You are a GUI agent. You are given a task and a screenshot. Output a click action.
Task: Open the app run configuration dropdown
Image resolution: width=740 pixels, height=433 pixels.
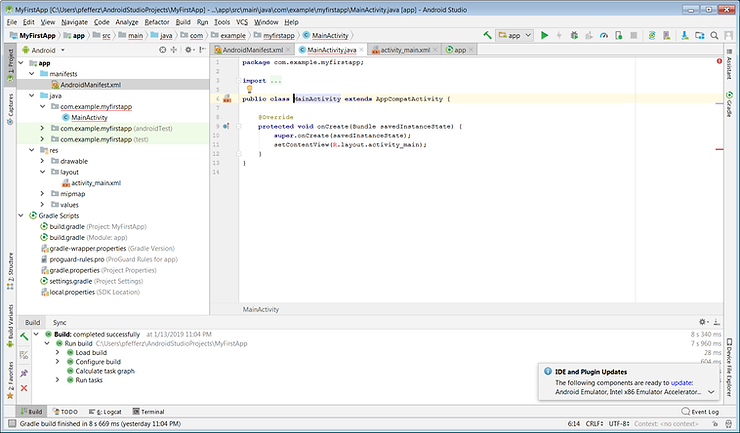coord(514,35)
